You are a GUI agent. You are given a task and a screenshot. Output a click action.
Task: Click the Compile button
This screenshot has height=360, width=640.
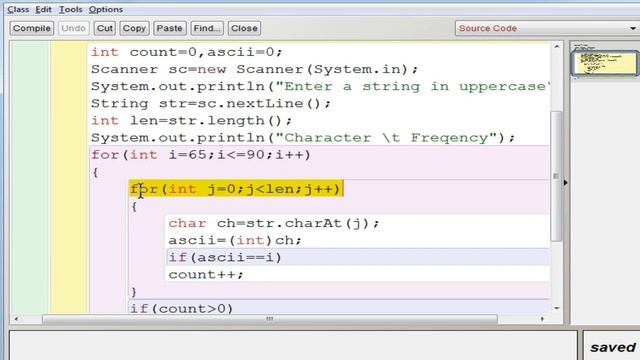[32, 28]
